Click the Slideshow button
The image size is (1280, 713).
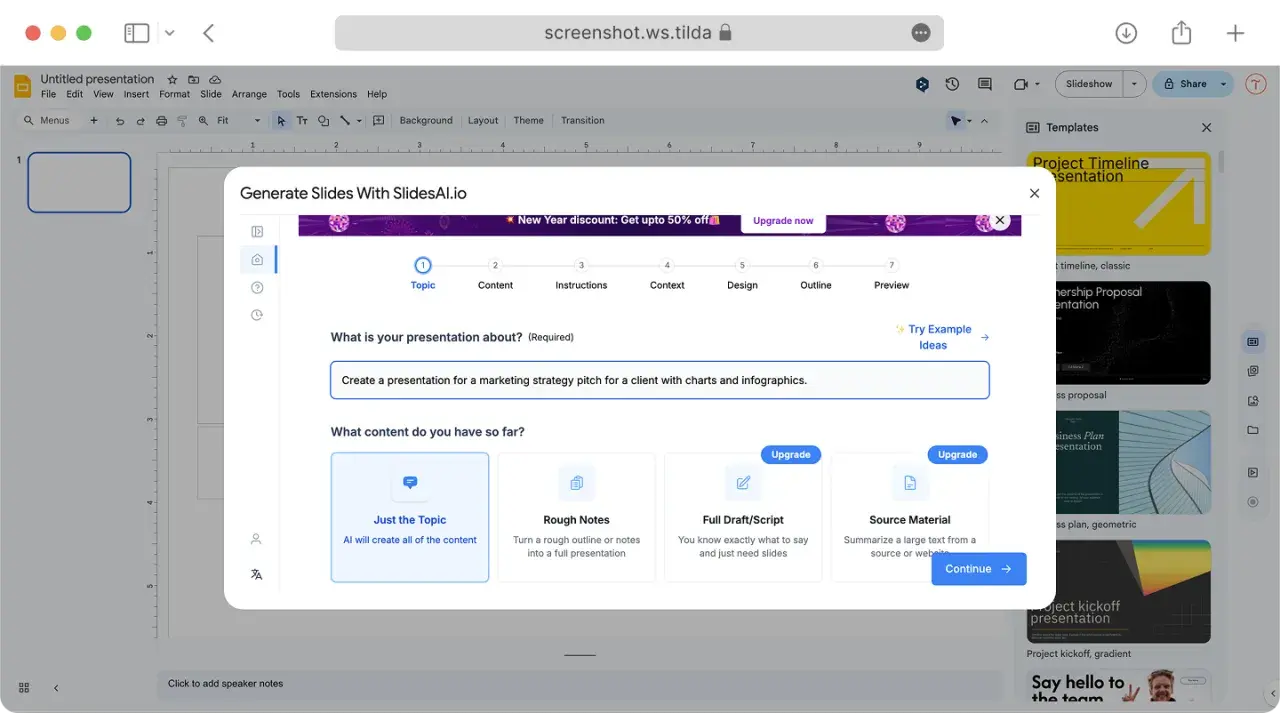pyautogui.click(x=1089, y=84)
